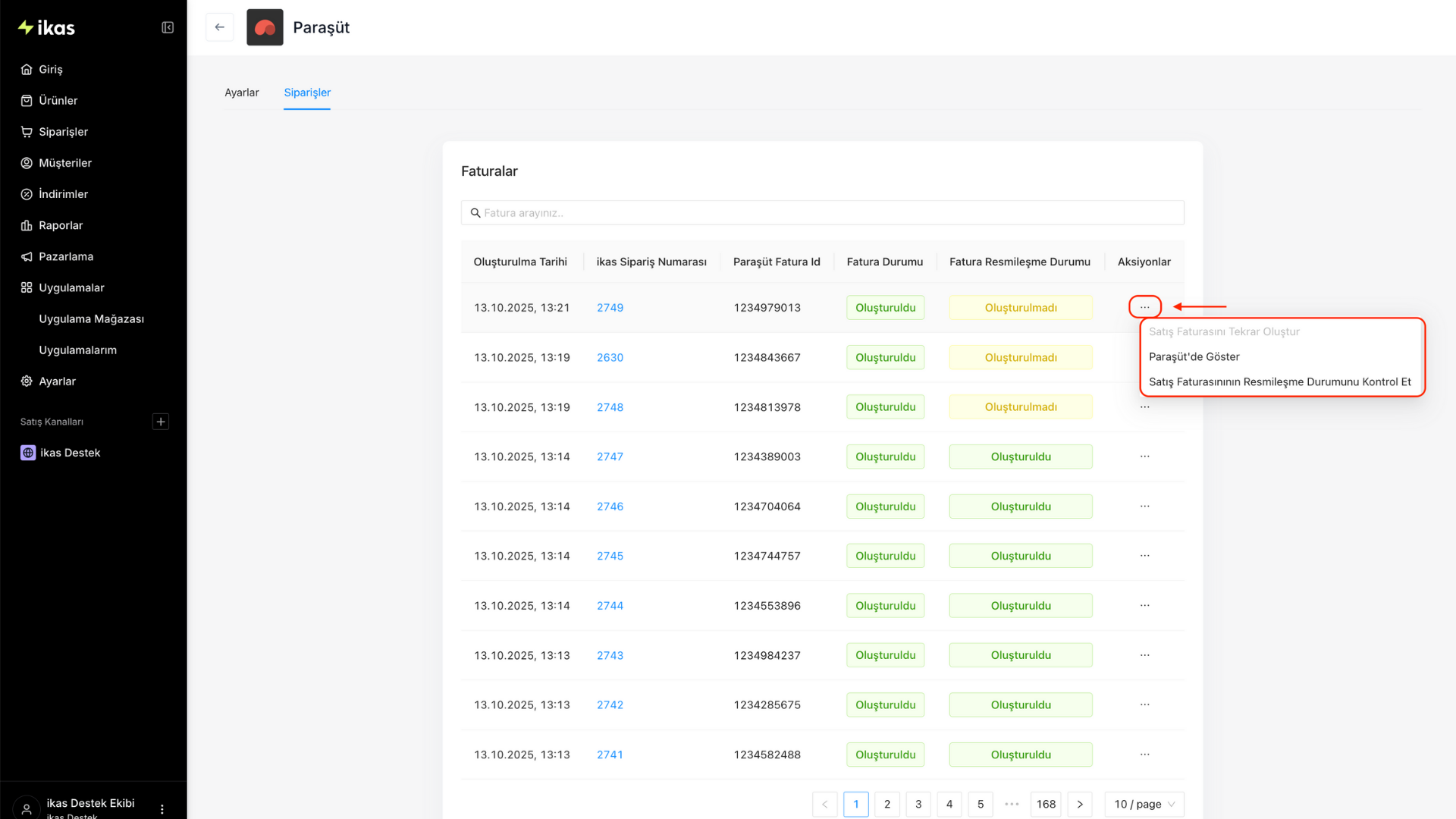The image size is (1456, 819).
Task: Open Giriş home icon in sidebar
Action: tap(27, 69)
